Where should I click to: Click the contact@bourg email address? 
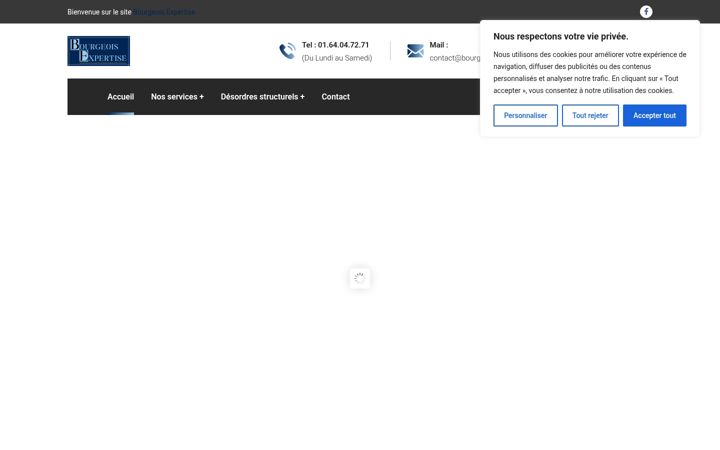coord(455,58)
